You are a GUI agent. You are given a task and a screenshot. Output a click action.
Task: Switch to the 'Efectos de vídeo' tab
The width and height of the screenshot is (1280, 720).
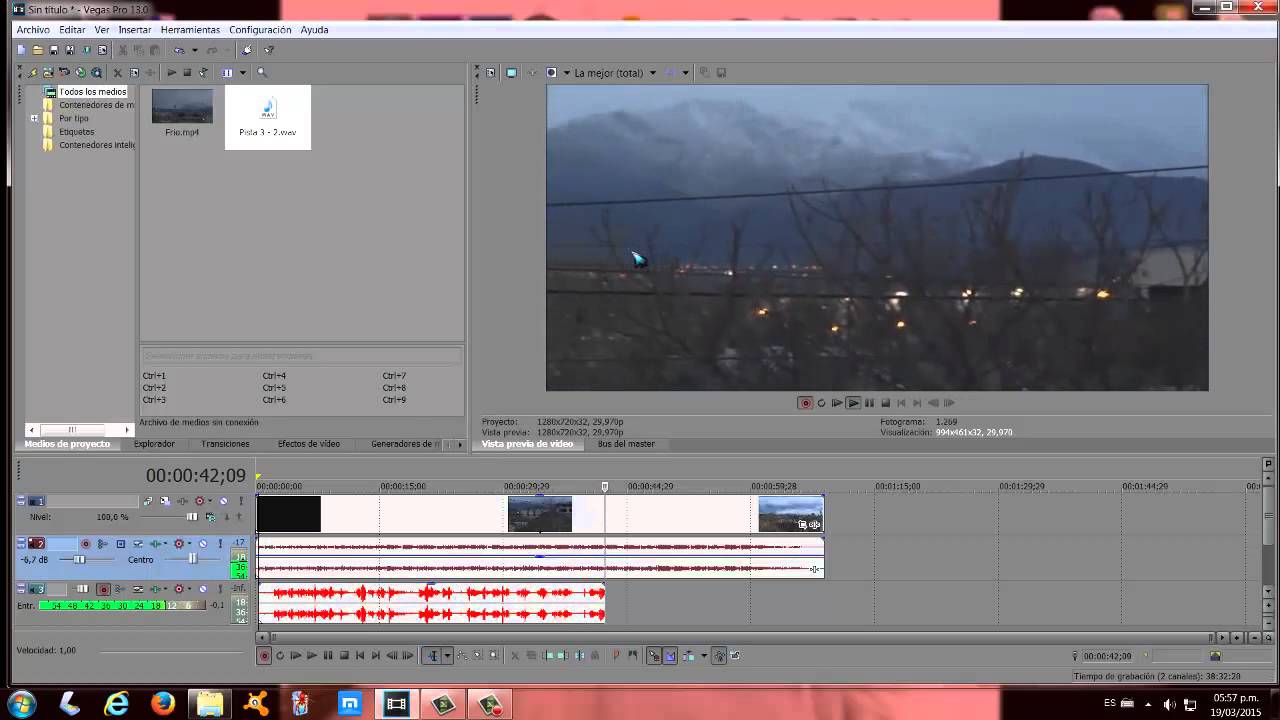pyautogui.click(x=309, y=444)
